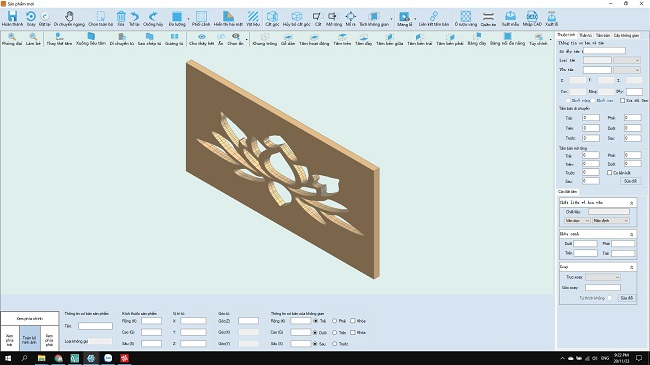This screenshot has width=650, height=365.
Task: Select the Toàn bộ hình ảnh view button
Action: pos(29,340)
